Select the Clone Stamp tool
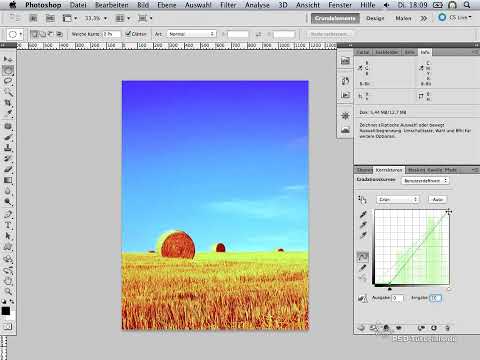480x360 pixels. (x=8, y=148)
